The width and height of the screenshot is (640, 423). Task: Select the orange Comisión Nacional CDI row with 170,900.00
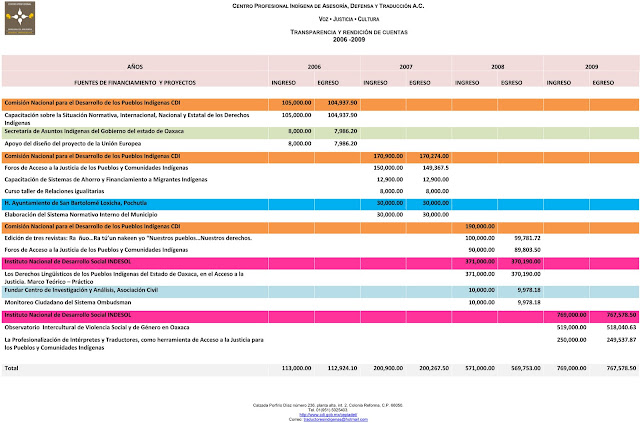click(x=320, y=157)
